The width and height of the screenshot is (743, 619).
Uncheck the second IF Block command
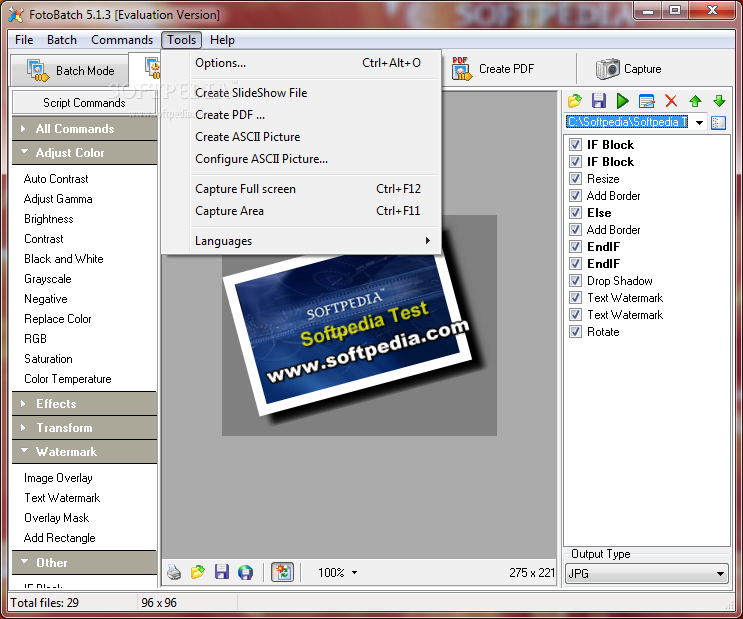click(575, 162)
